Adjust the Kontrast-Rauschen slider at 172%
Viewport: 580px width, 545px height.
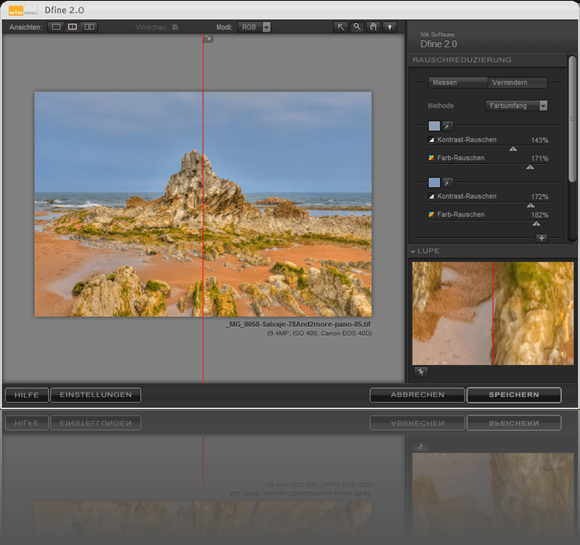530,205
